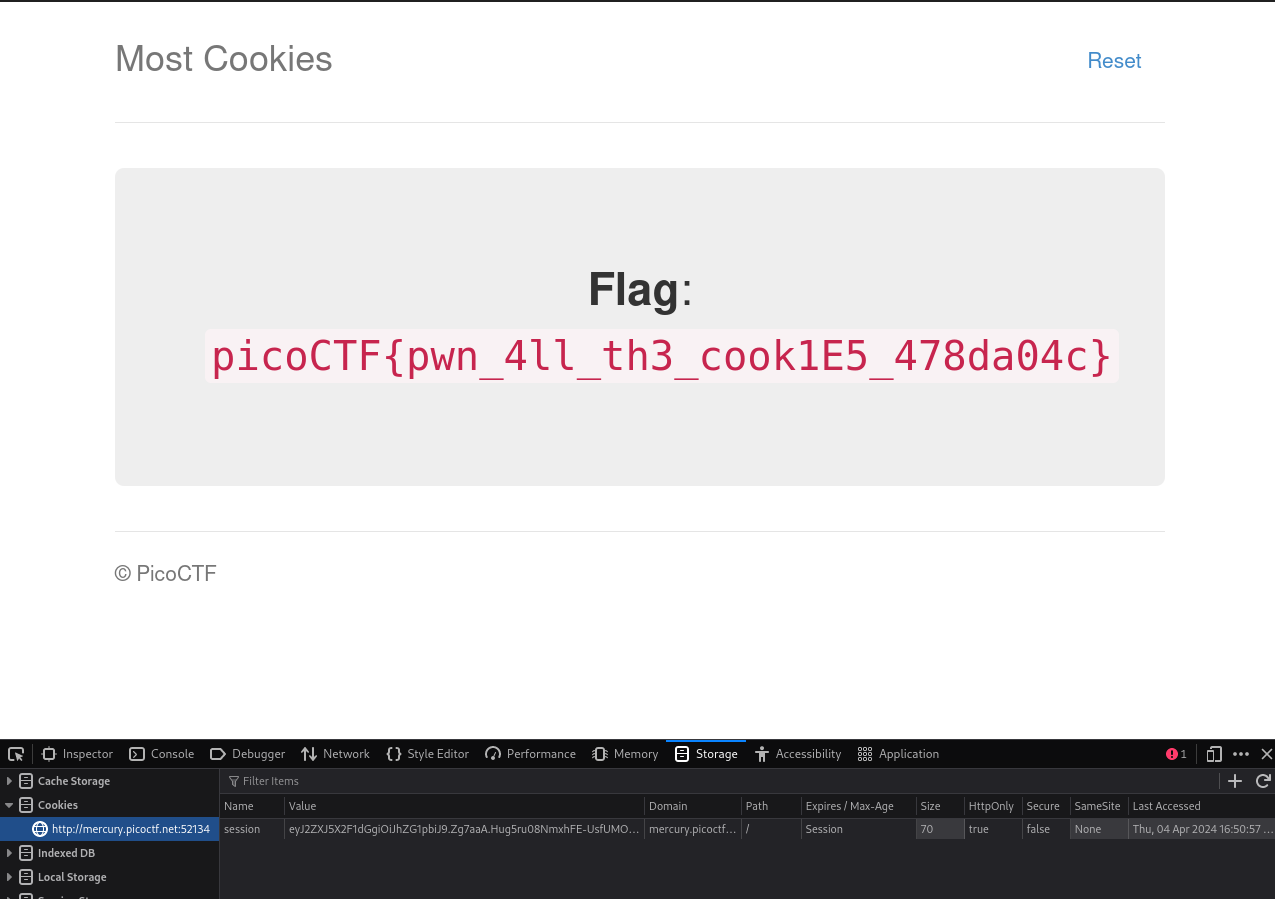Screen dimensions: 1275x899
Task: Click the element picker icon
Action: [15, 754]
